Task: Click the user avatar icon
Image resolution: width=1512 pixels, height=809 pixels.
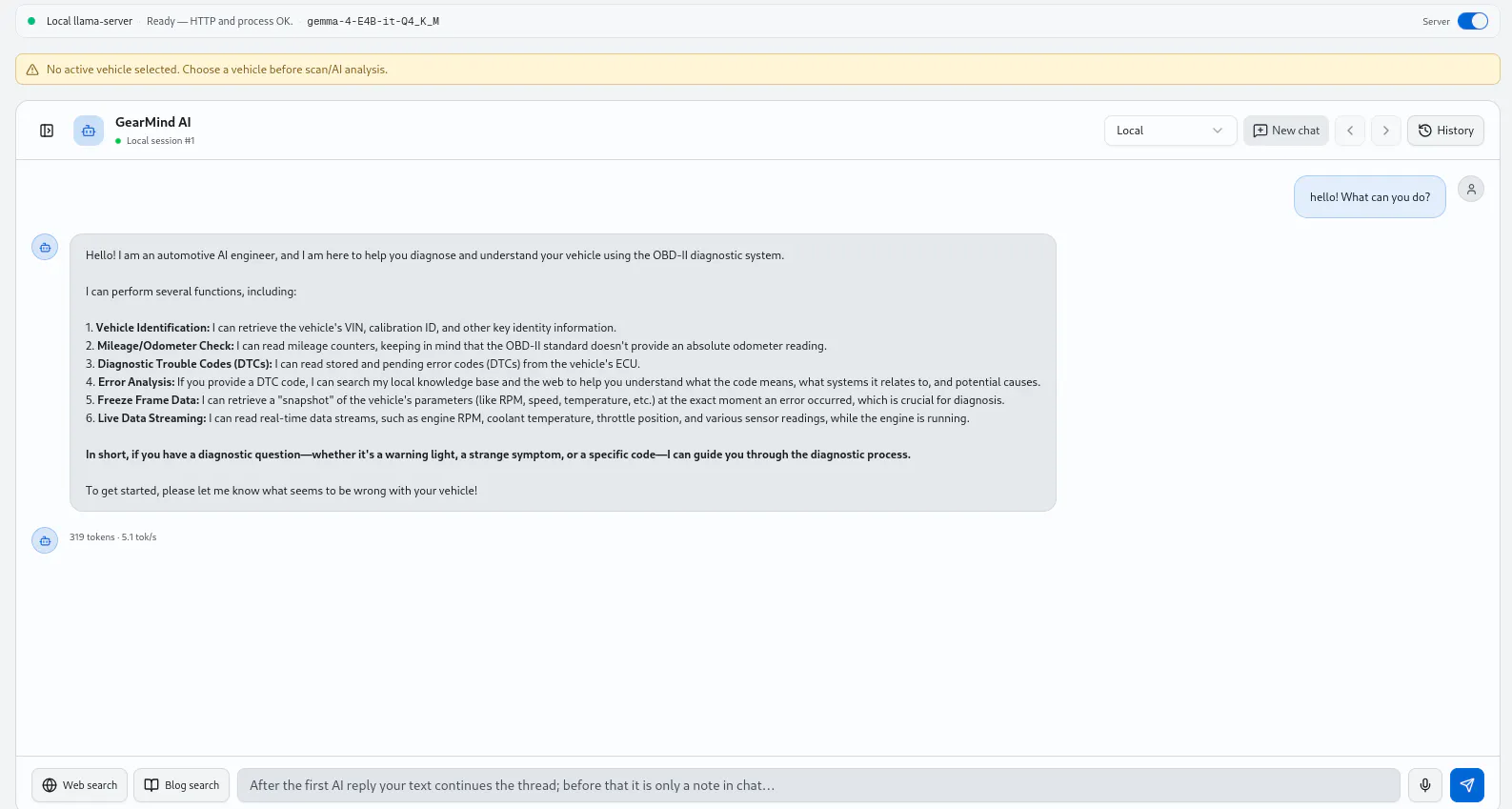Action: tap(1471, 189)
